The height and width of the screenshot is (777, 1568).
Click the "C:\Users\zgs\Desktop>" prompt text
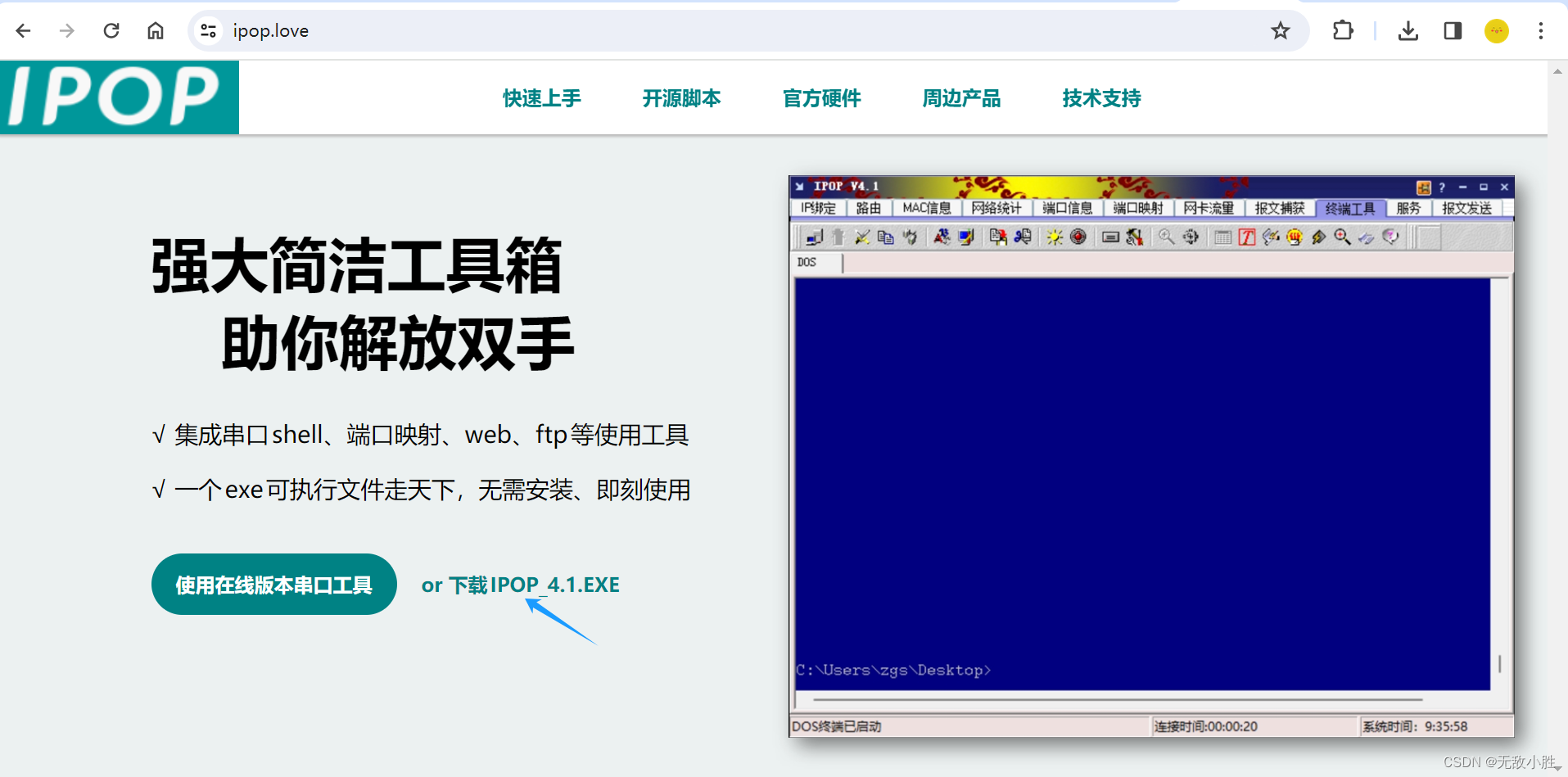pyautogui.click(x=893, y=670)
